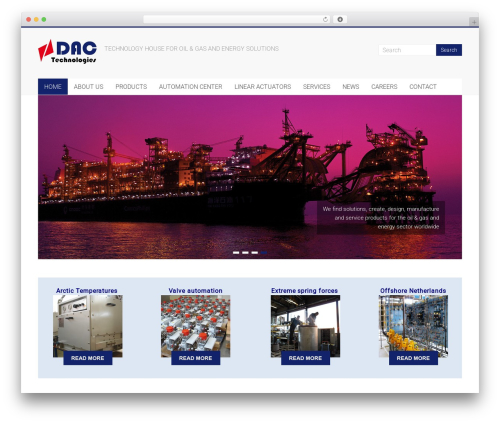Select the first slider indicator dash
The width and height of the screenshot is (500, 423).
pos(236,253)
